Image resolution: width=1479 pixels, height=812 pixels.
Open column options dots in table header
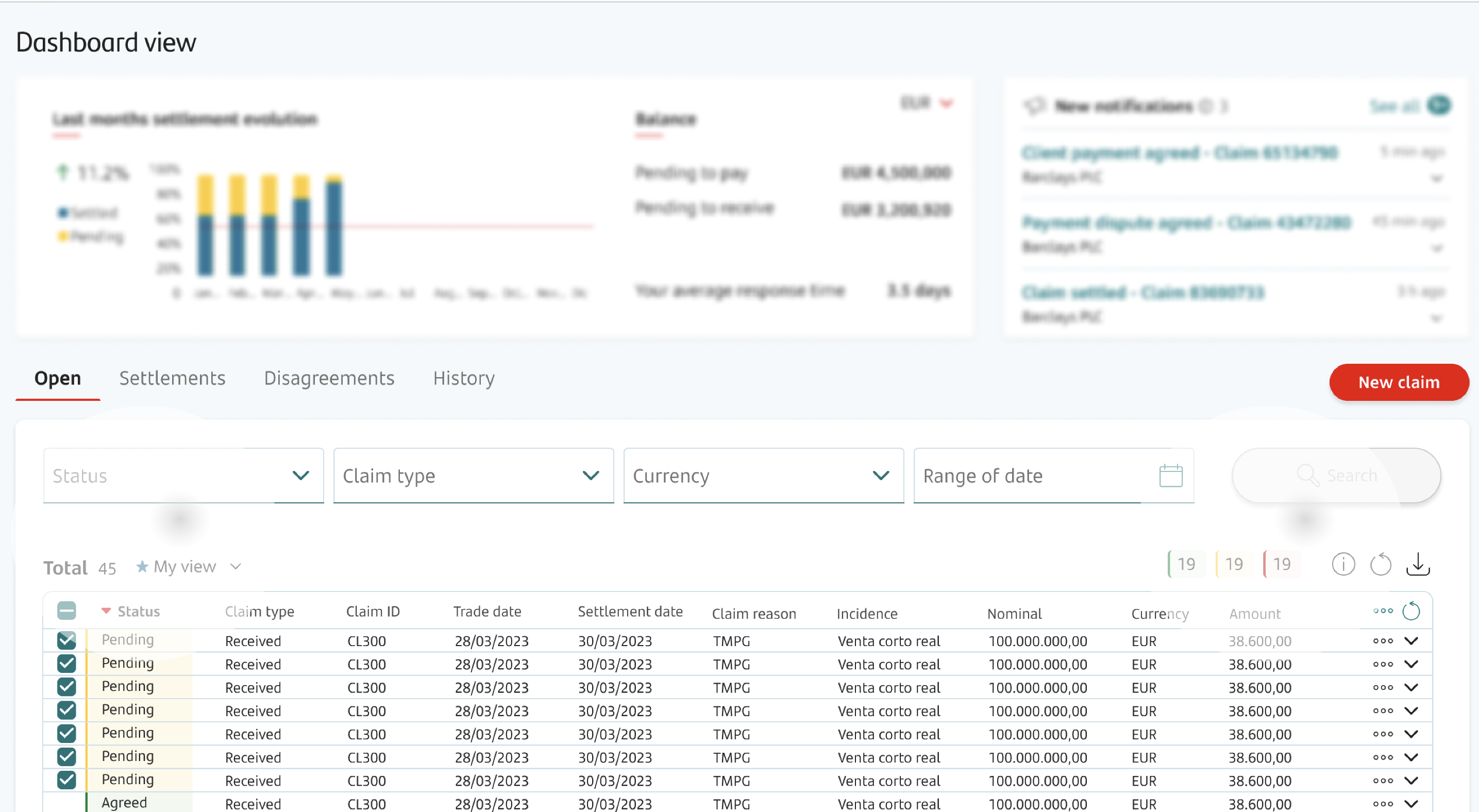(1383, 611)
